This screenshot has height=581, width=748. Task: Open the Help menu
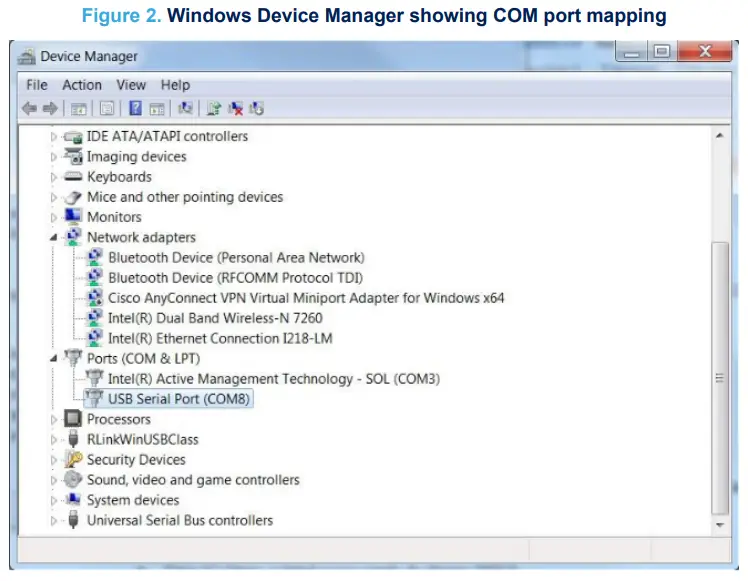click(175, 85)
